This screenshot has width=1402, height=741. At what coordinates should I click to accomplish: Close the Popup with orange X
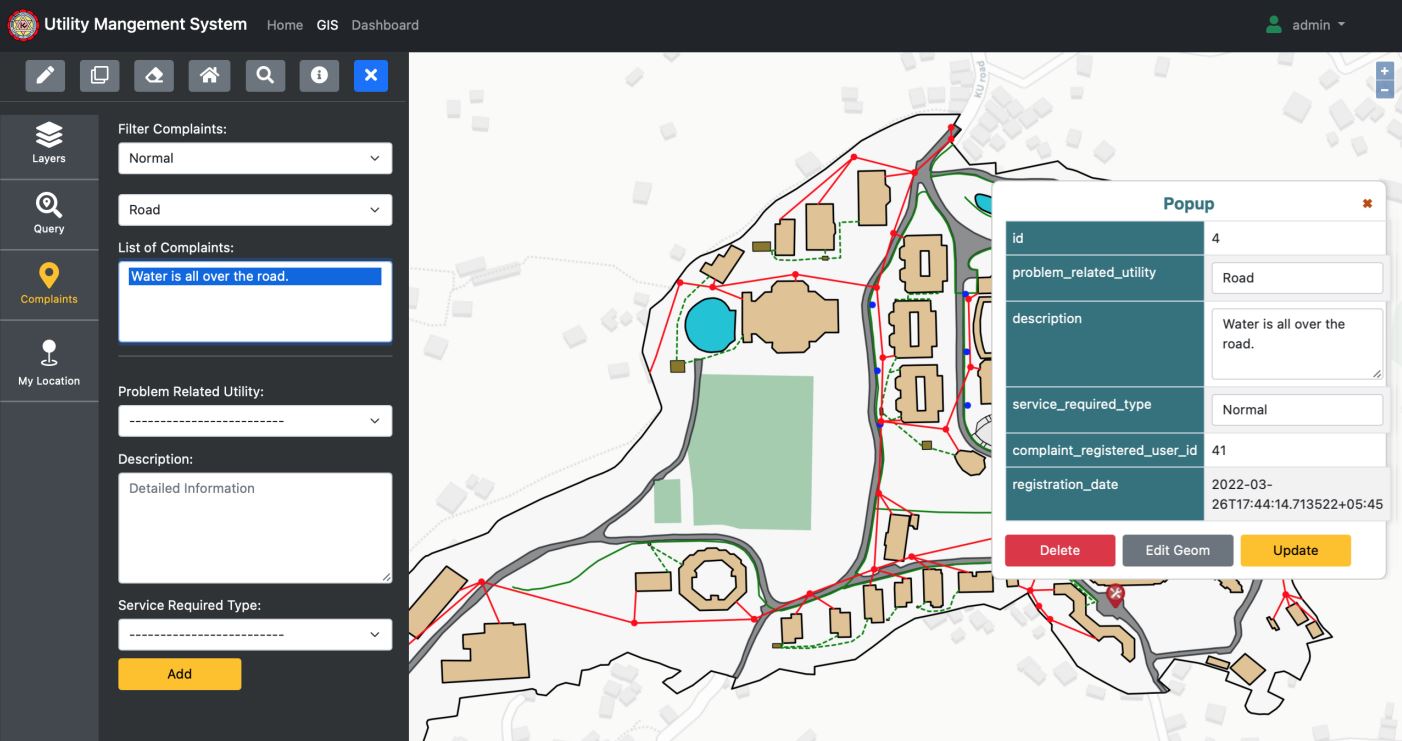1367,204
